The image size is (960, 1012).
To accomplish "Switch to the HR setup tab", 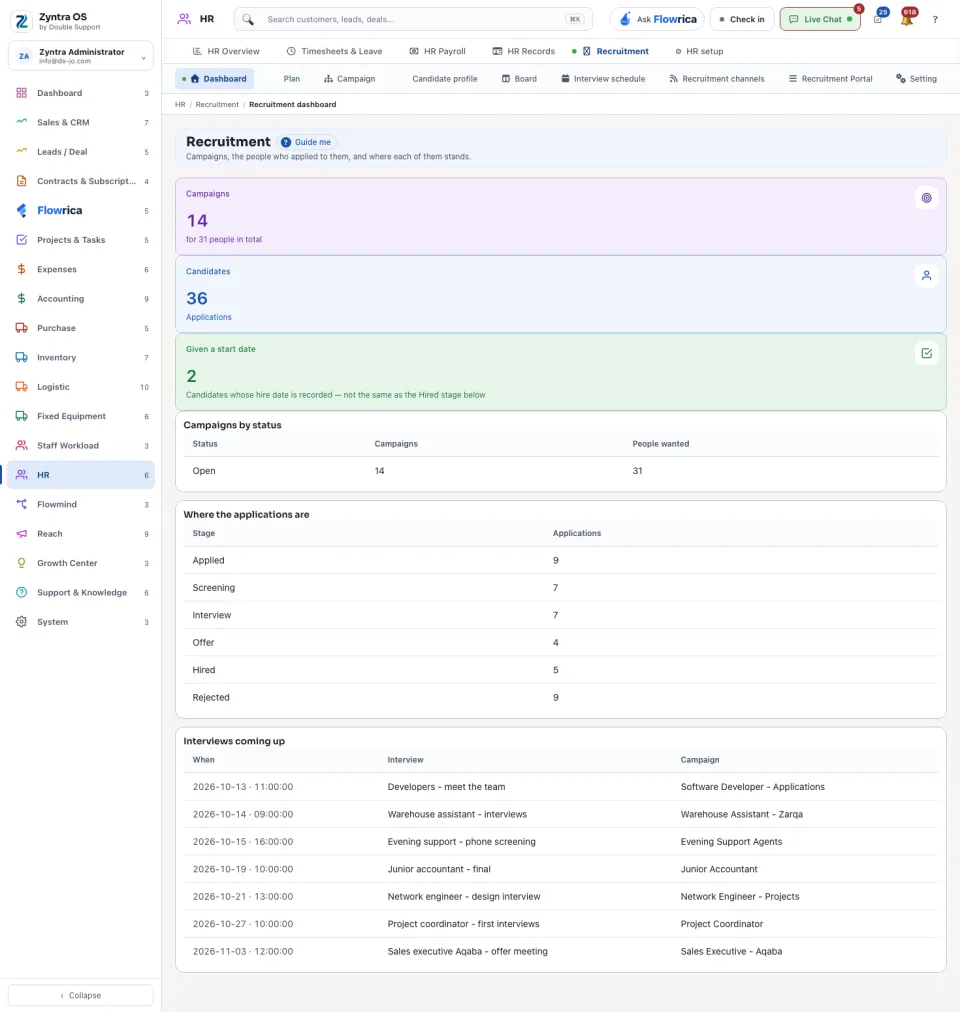I will click(x=699, y=51).
